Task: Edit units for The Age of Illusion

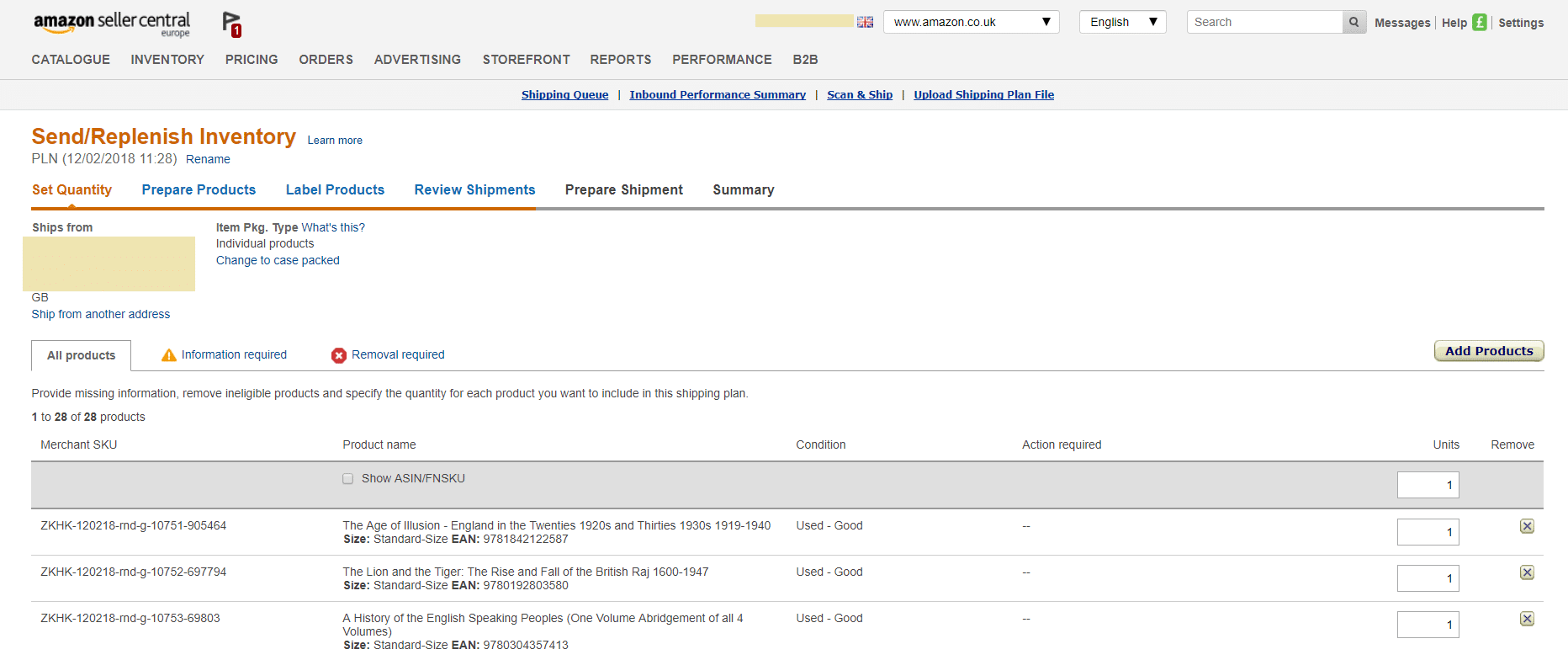Action: tap(1428, 532)
